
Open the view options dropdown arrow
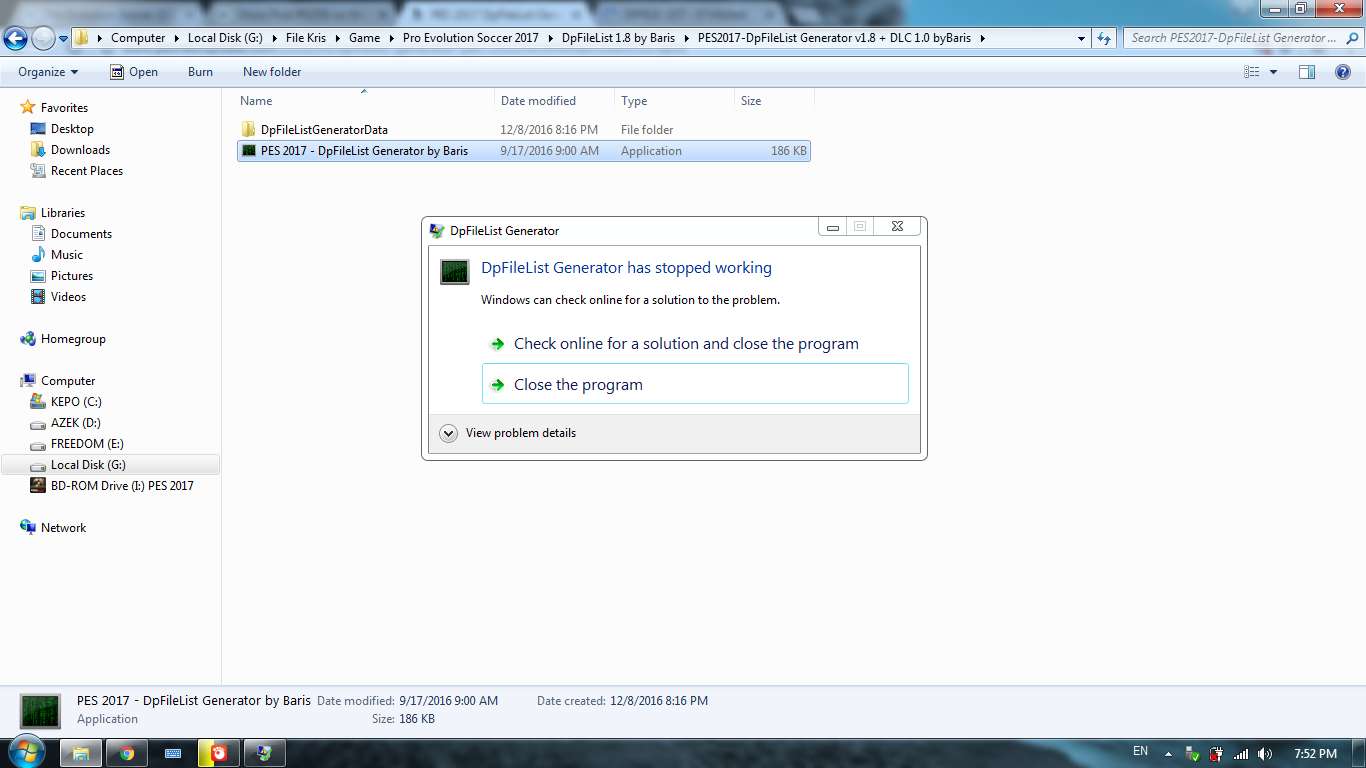pyautogui.click(x=1273, y=72)
